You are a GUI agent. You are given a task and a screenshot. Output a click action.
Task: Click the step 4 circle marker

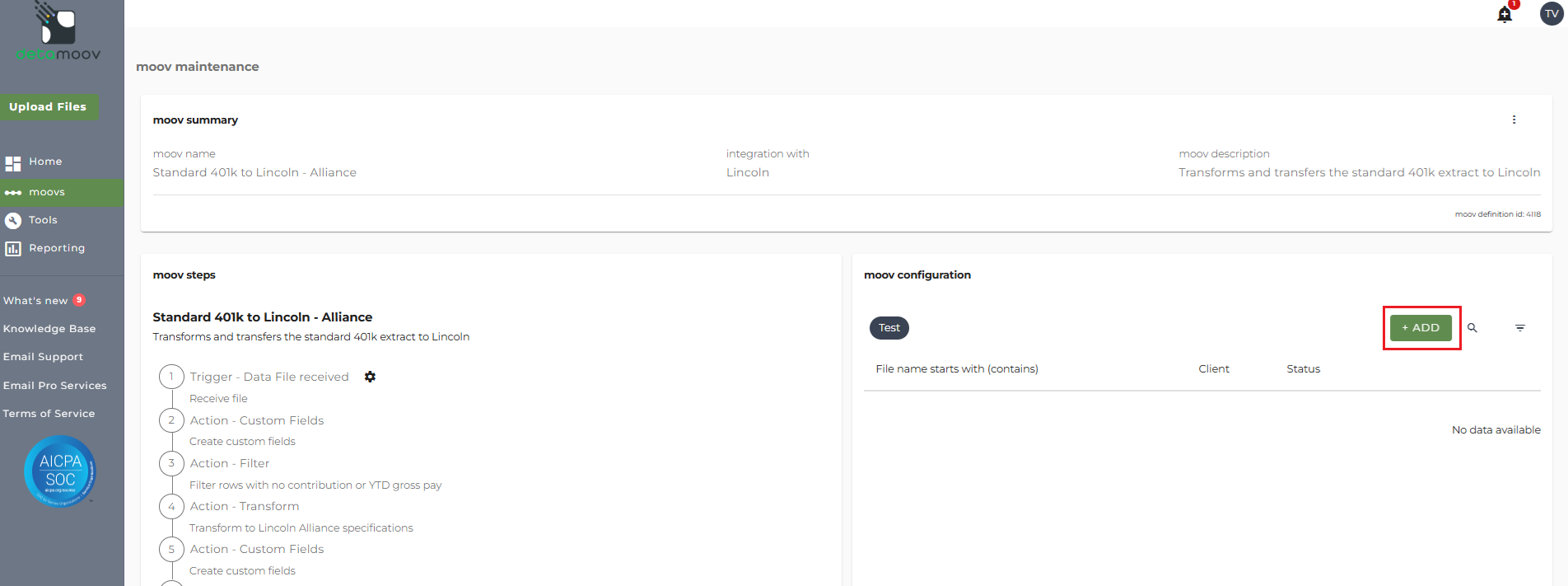coord(171,506)
